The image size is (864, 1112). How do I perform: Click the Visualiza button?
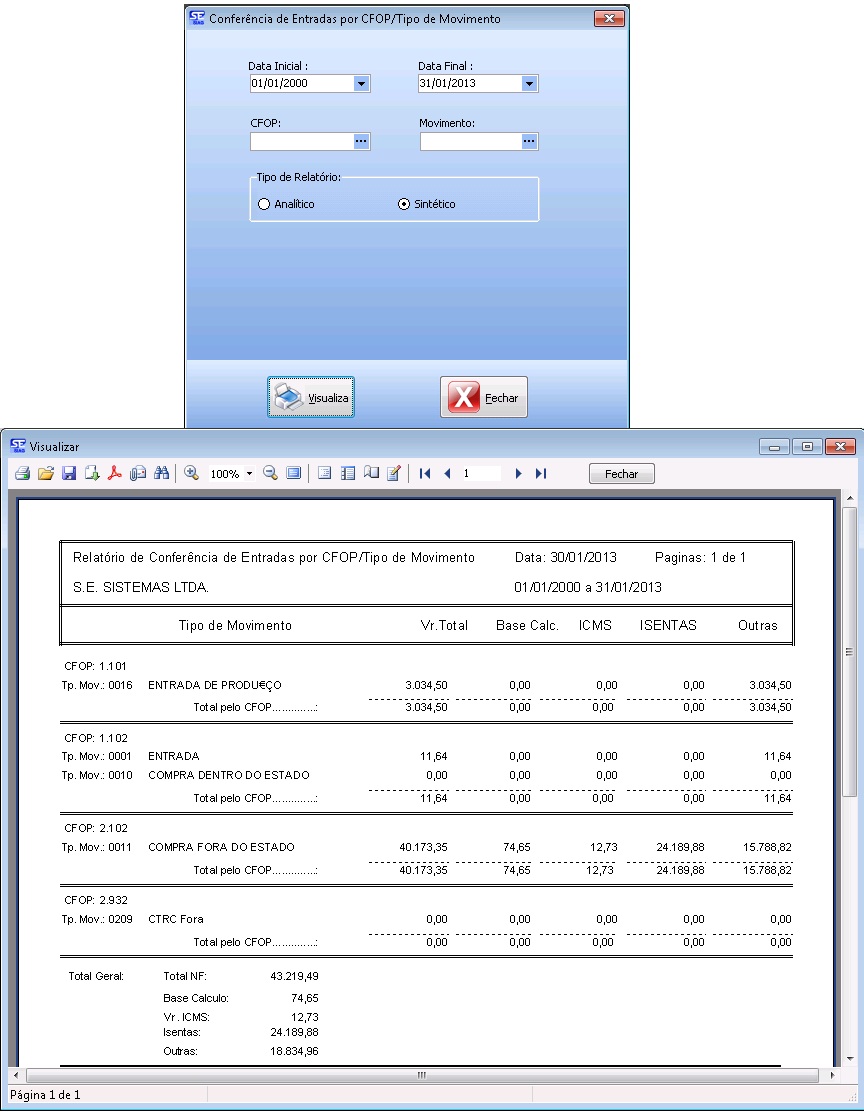311,397
